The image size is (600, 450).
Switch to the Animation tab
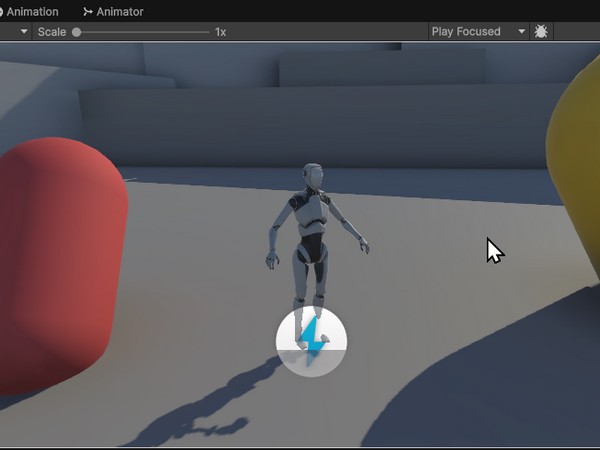coord(28,11)
